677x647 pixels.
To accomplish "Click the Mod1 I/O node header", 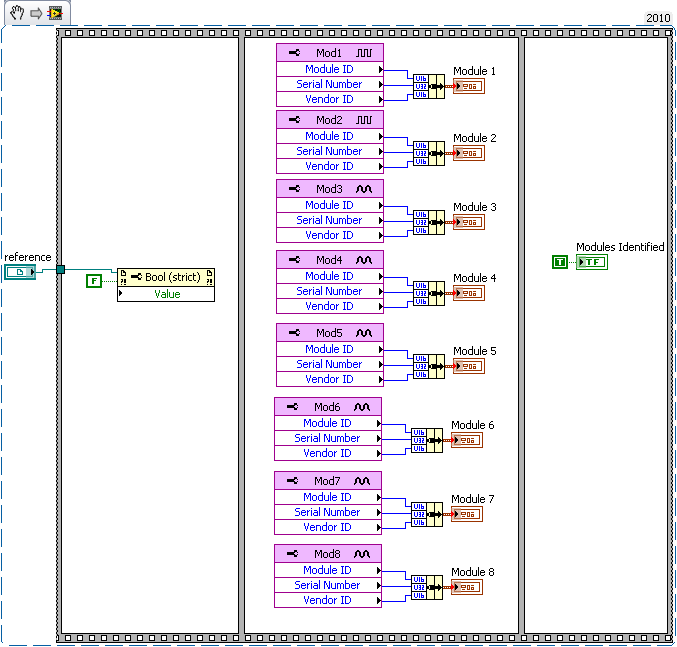I will coord(330,53).
